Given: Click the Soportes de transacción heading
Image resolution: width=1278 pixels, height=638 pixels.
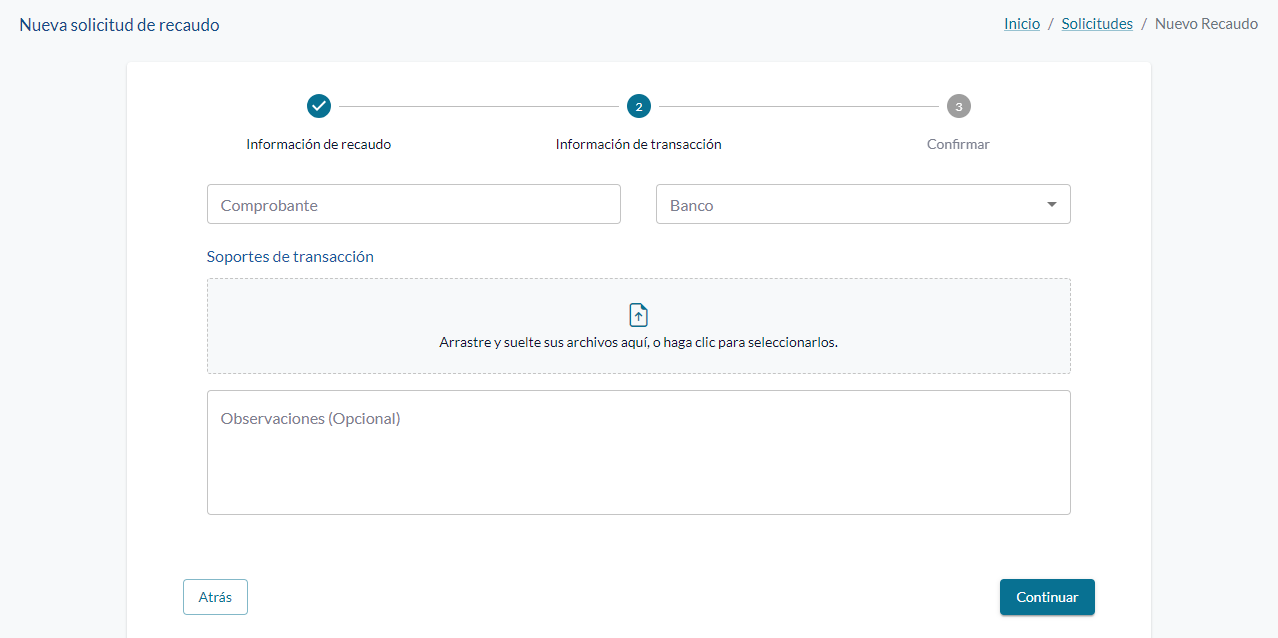Looking at the screenshot, I should tap(290, 256).
